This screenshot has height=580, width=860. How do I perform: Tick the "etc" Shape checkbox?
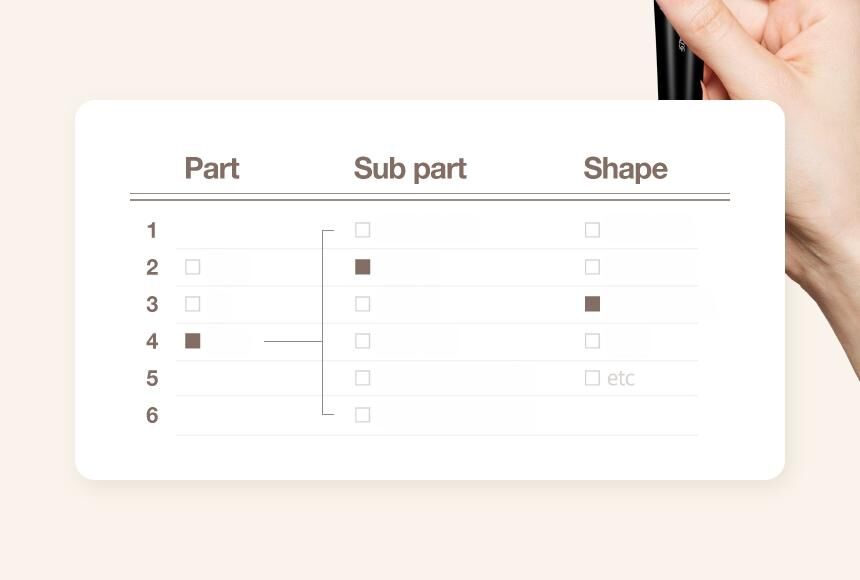[x=592, y=378]
